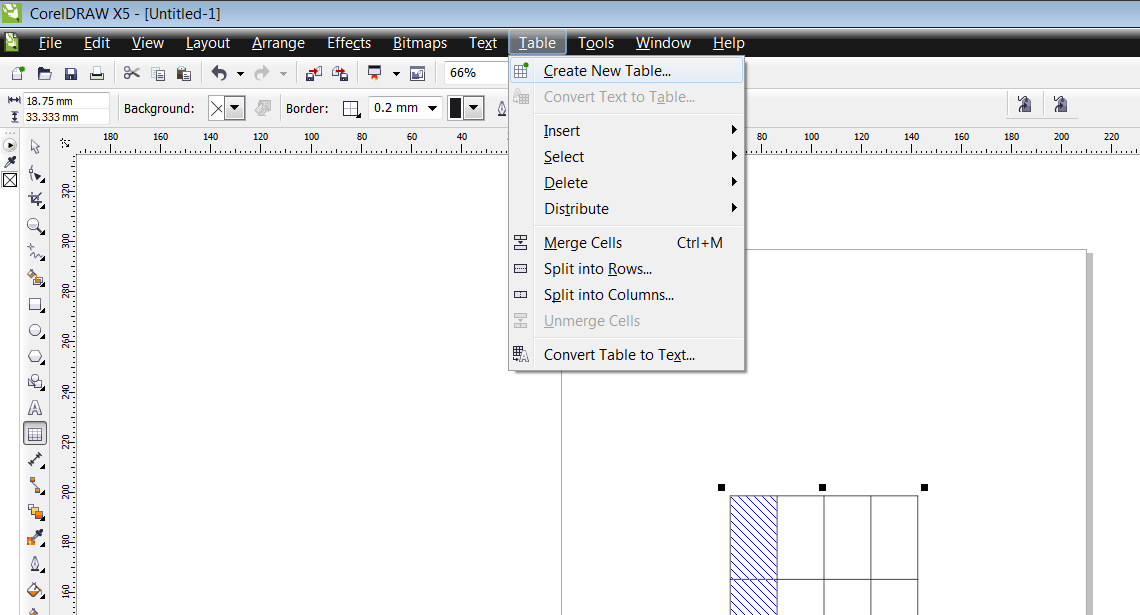The height and width of the screenshot is (615, 1140).
Task: Select the Zoom tool
Action: click(x=35, y=225)
